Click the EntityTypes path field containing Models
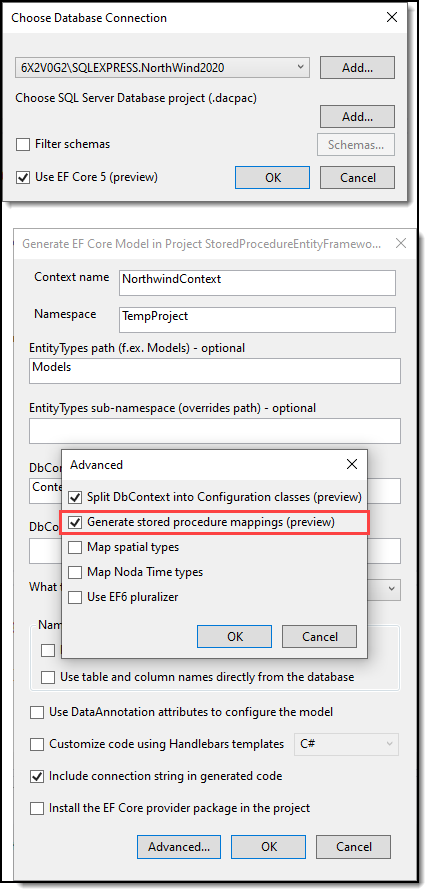This screenshot has height=894, width=430. click(x=215, y=371)
